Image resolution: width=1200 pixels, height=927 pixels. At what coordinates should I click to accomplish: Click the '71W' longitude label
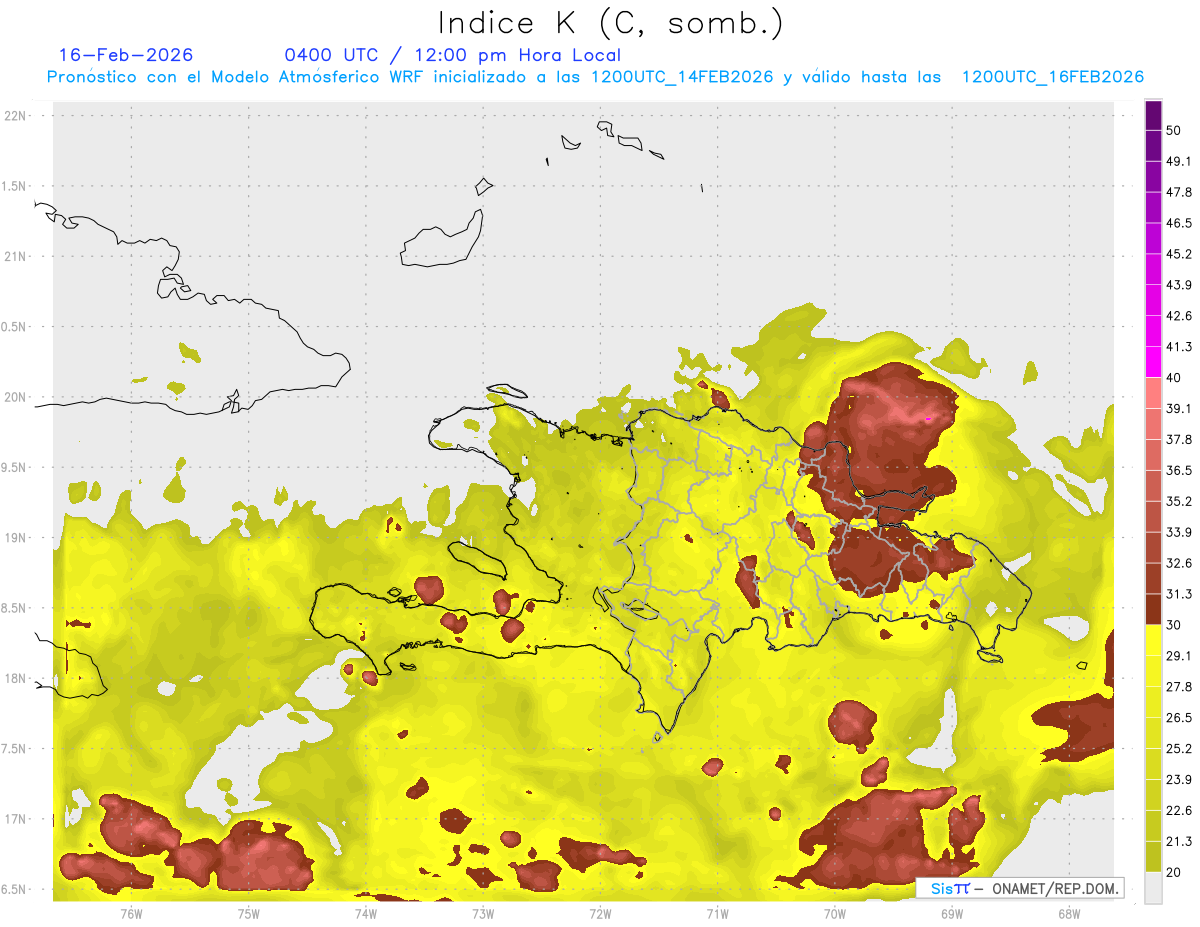pos(717,914)
